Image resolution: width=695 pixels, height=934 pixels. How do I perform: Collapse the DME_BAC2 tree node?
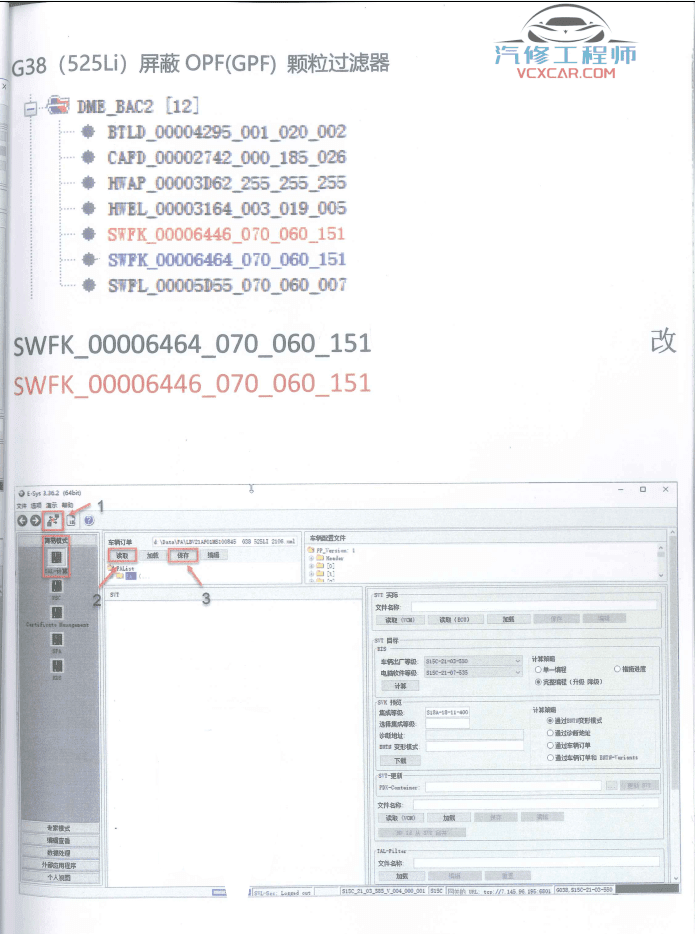click(x=30, y=108)
